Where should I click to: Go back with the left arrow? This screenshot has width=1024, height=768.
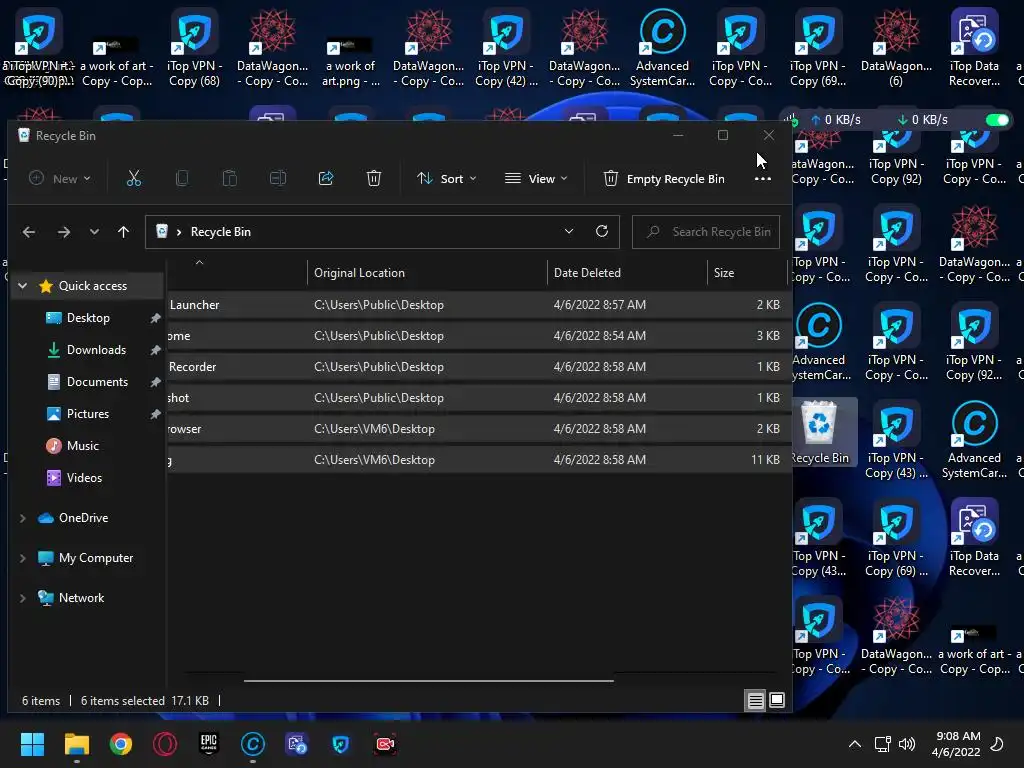click(x=29, y=232)
